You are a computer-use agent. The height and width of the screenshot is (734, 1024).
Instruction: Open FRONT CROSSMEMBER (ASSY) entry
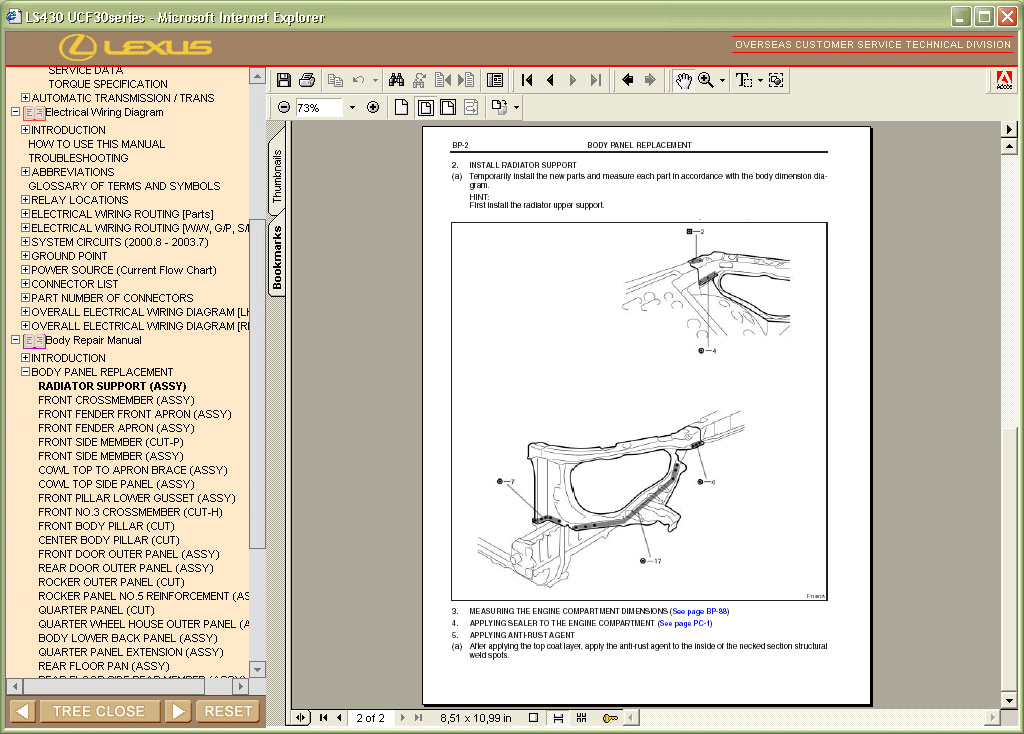pos(116,400)
